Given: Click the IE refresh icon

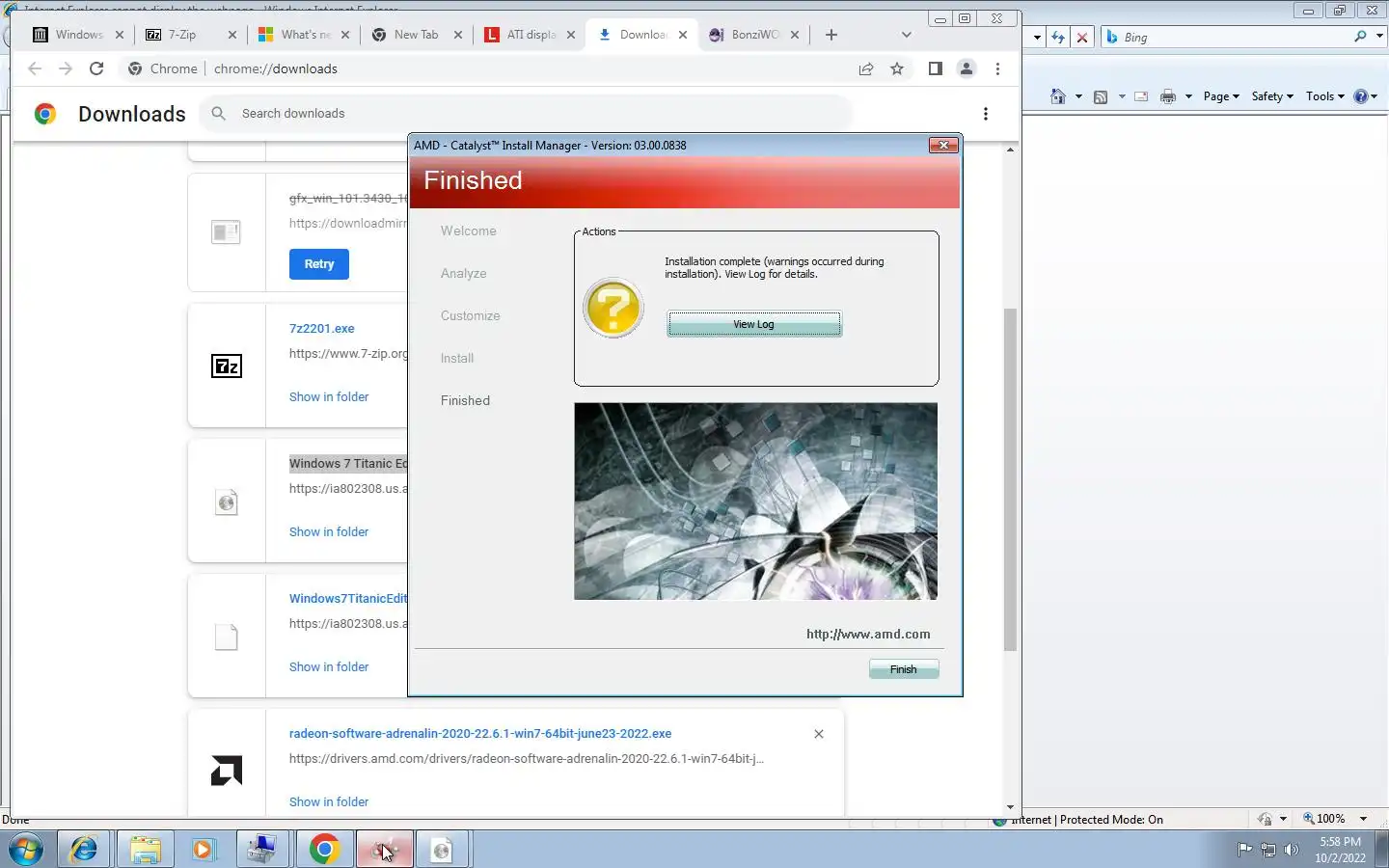Looking at the screenshot, I should click(x=1058, y=37).
